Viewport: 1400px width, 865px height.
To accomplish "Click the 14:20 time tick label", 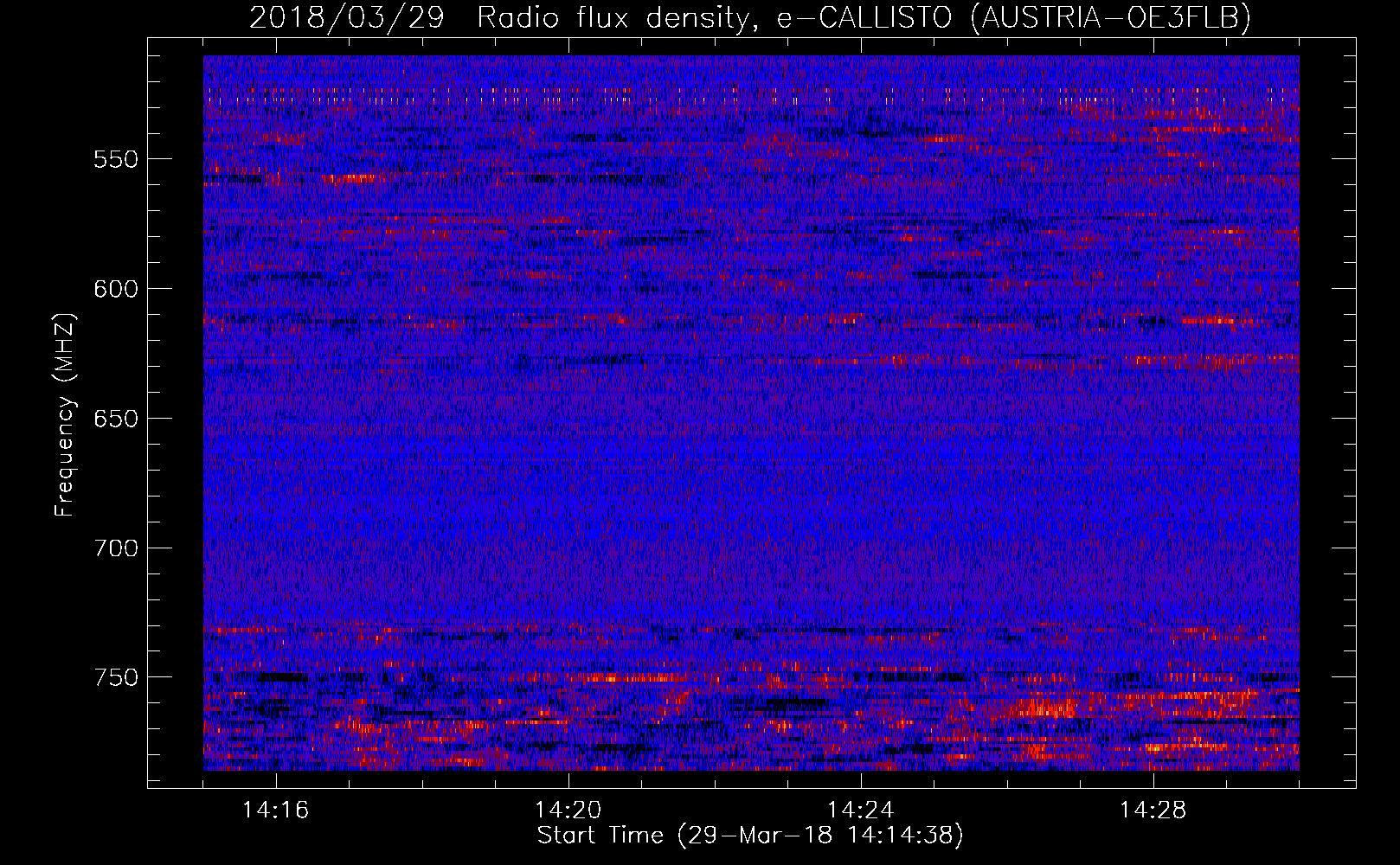I will [x=568, y=810].
